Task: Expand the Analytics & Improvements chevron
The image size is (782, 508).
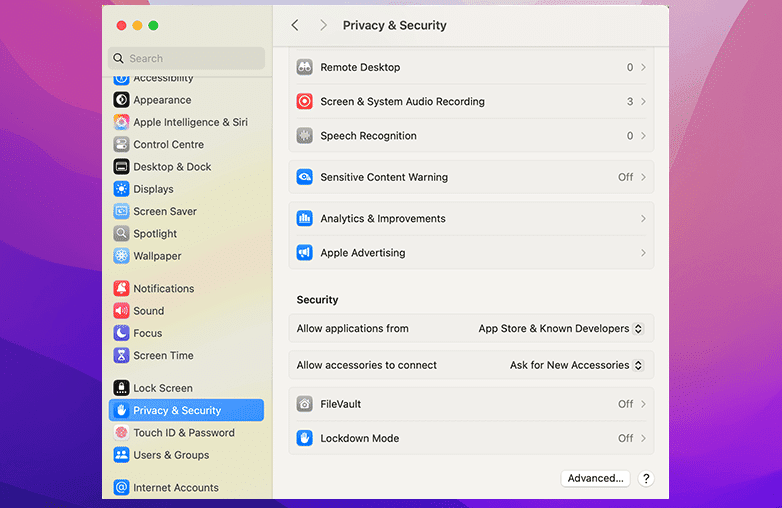Action: click(x=643, y=218)
